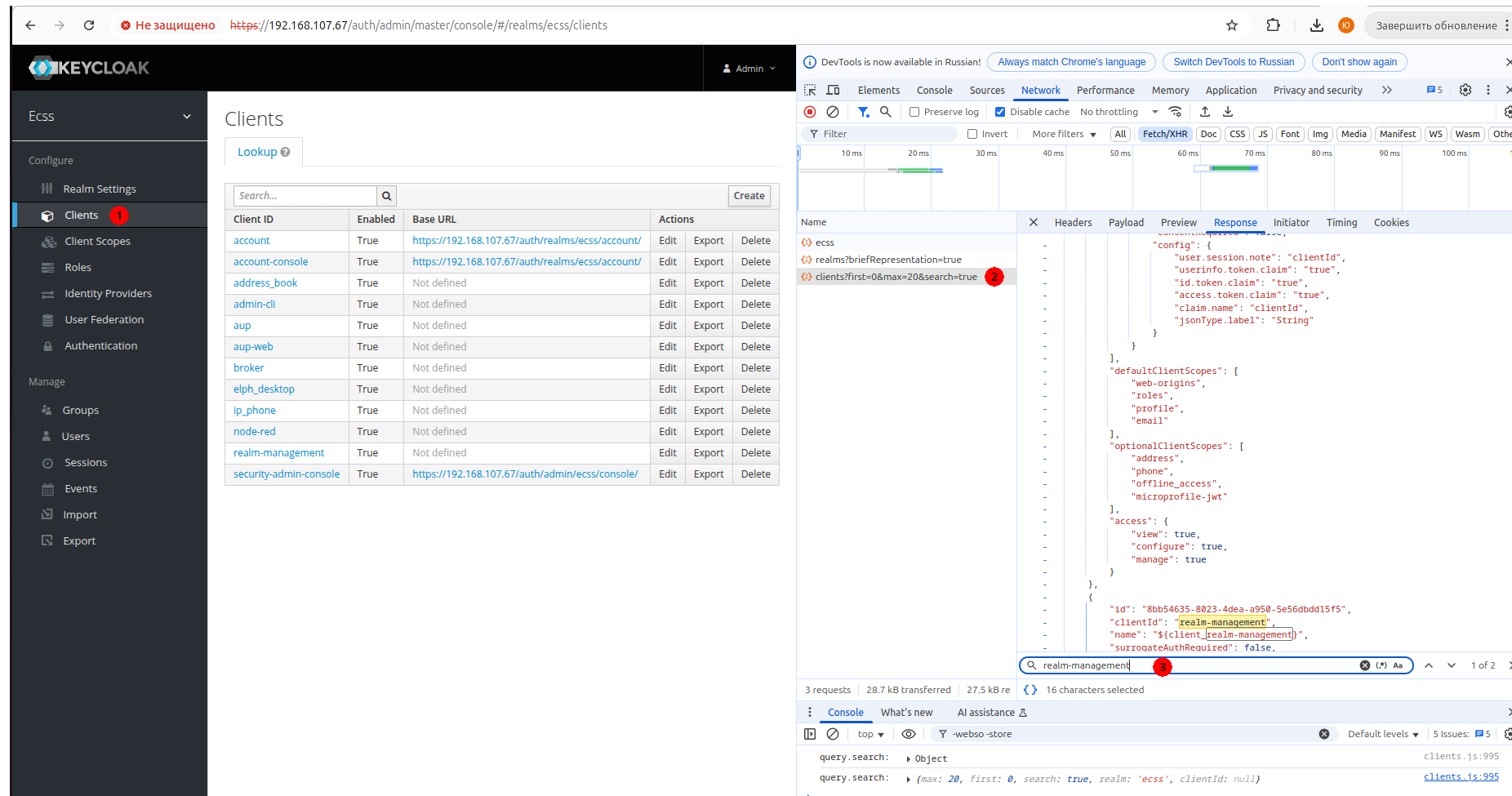This screenshot has width=1512, height=796.
Task: Click pretty-print curly braces icon
Action: (1030, 690)
